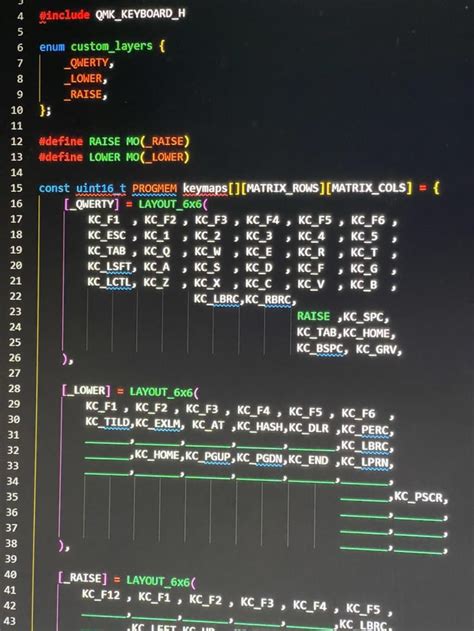This screenshot has height=631, width=474.
Task: Select the KC_ESC keycode
Action: 107,235
